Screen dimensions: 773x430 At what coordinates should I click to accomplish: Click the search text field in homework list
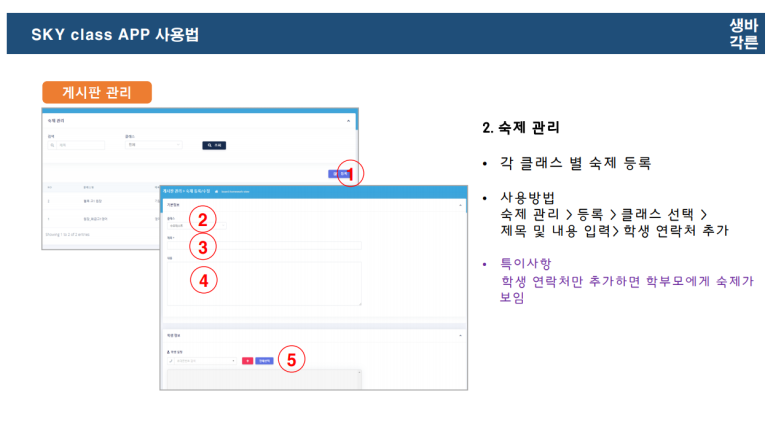(81, 145)
